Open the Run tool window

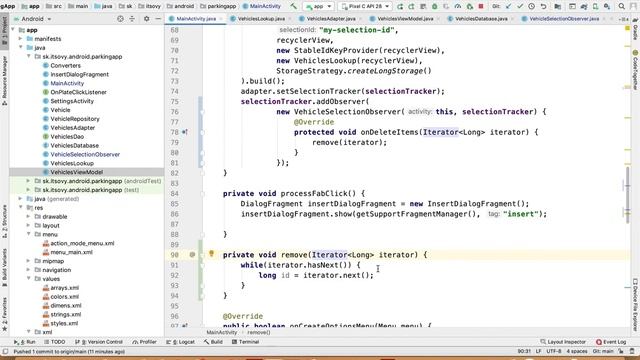pos(24,342)
